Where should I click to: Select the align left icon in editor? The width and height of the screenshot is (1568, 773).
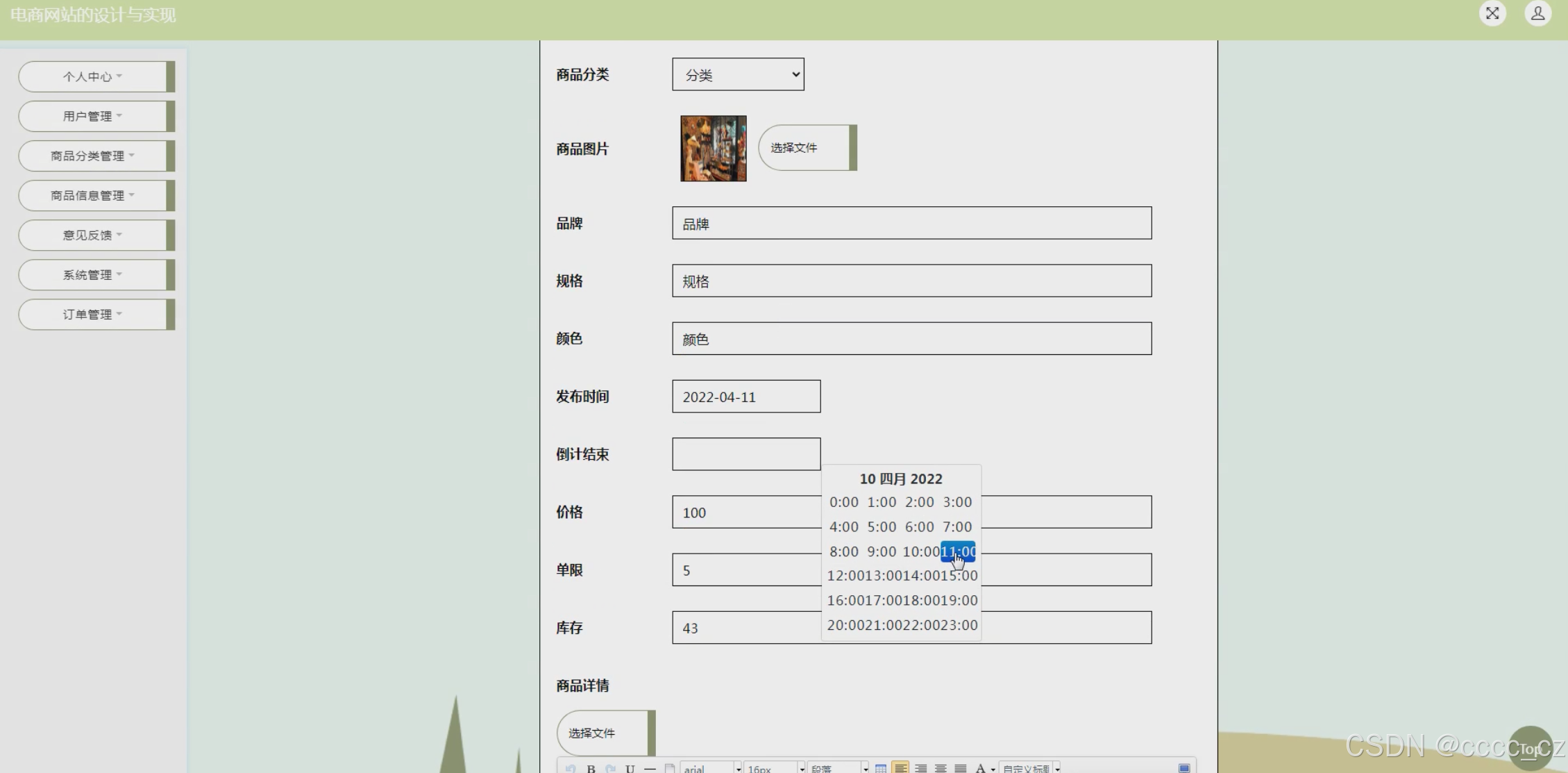[x=900, y=768]
